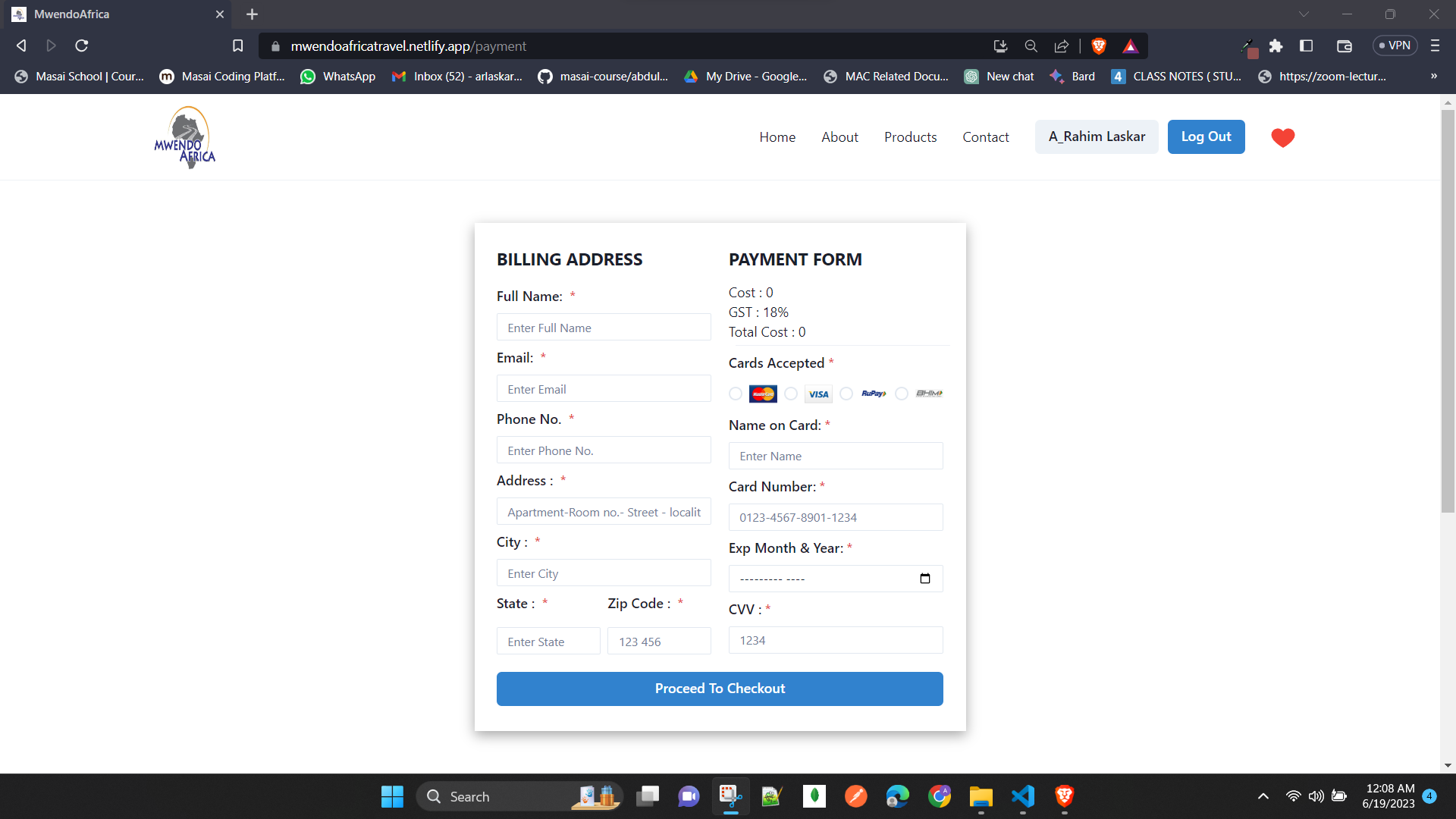Click the red heart wishlist icon
This screenshot has width=1456, height=819.
click(1282, 137)
